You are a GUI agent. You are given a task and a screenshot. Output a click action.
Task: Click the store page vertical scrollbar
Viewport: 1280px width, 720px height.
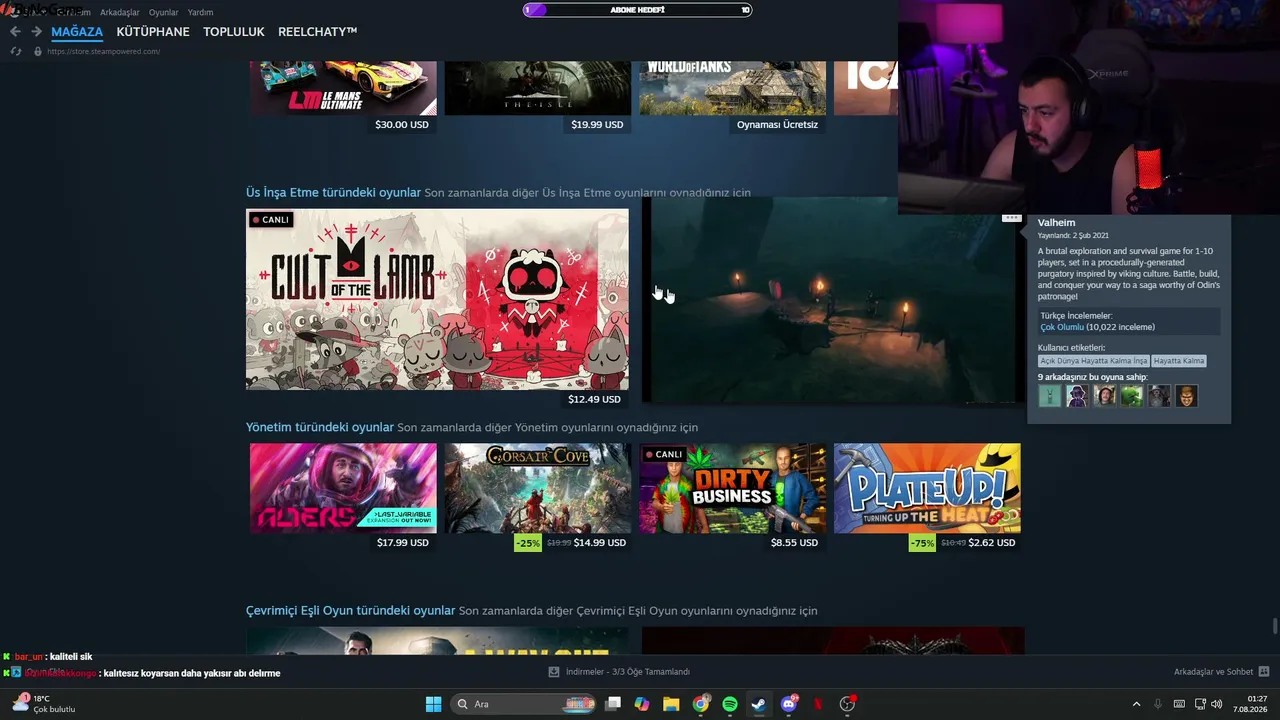click(1274, 627)
